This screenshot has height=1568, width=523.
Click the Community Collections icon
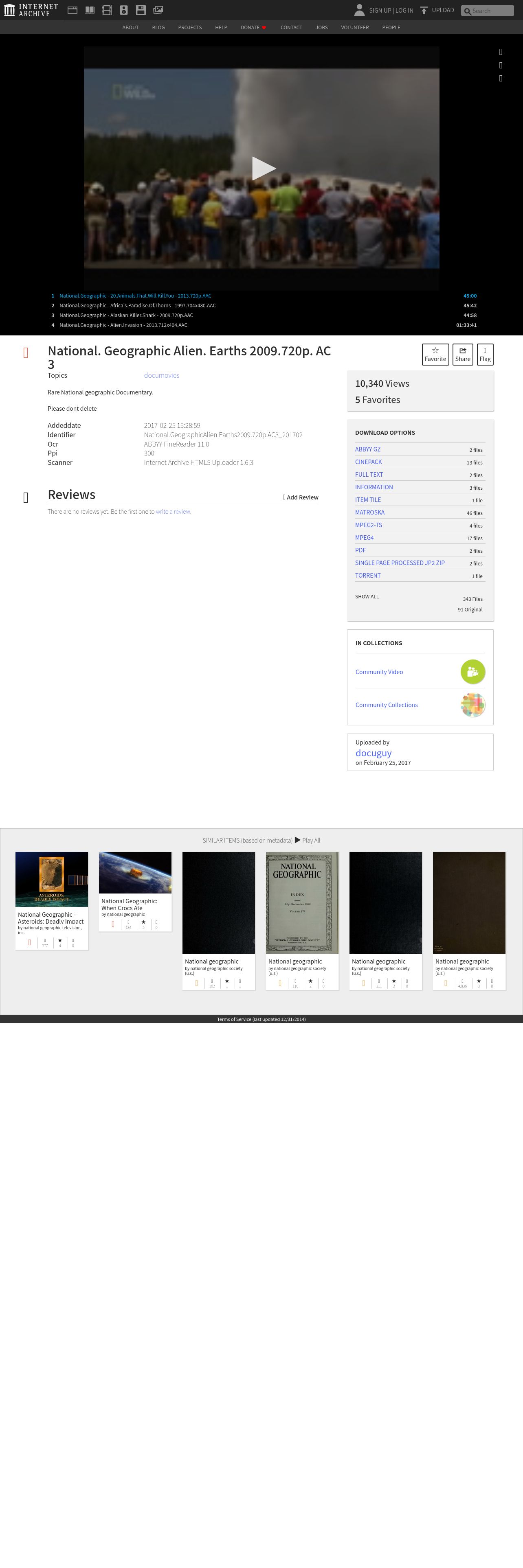point(472,705)
